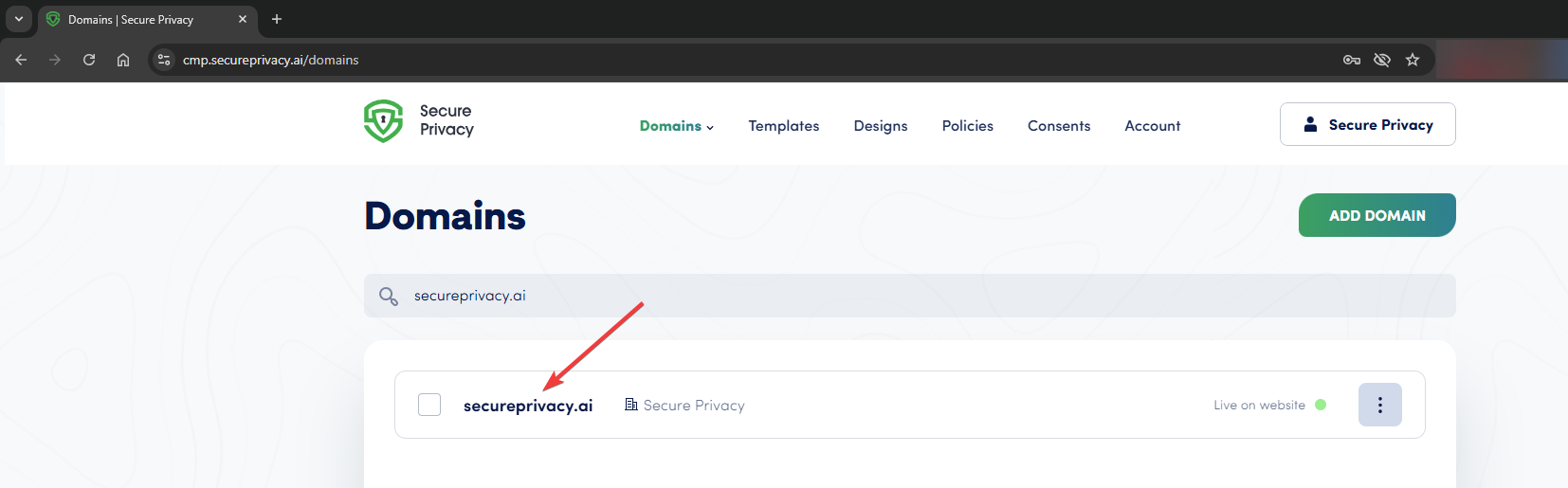Click the browser home icon
The width and height of the screenshot is (1568, 488).
(123, 60)
